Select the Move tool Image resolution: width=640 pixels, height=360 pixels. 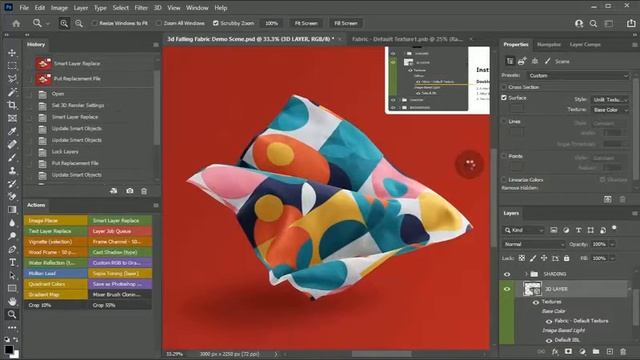tap(12, 53)
